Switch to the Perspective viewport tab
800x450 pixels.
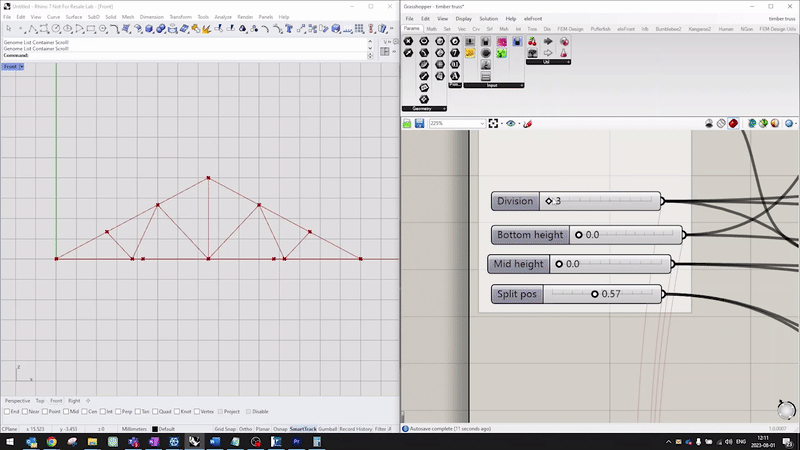pyautogui.click(x=17, y=400)
